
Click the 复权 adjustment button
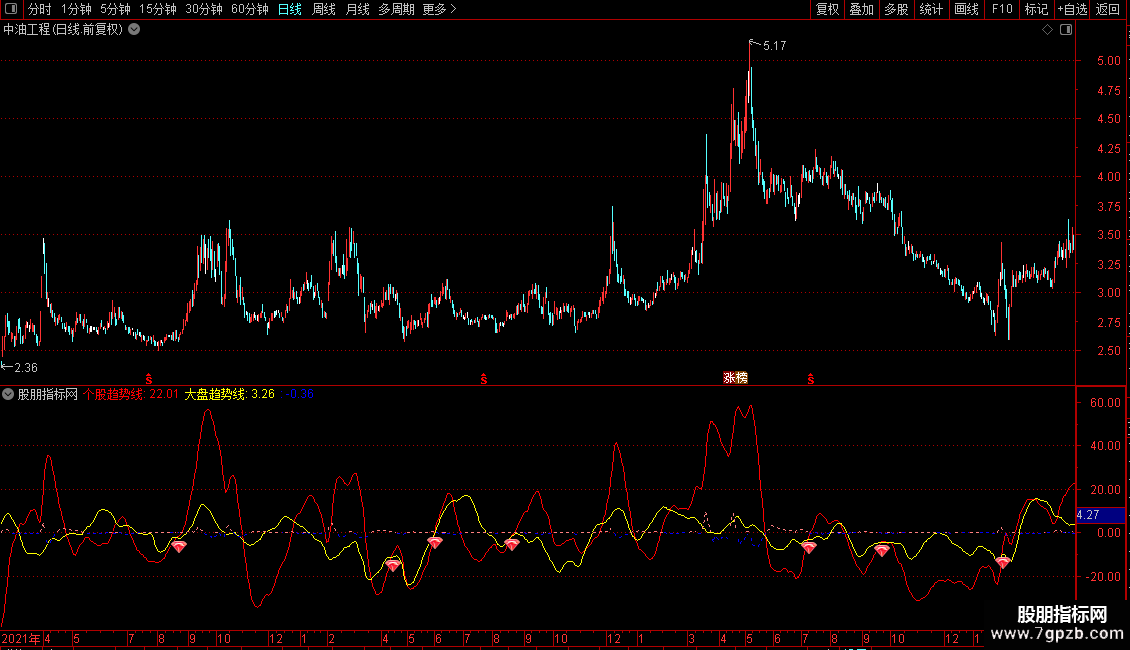pyautogui.click(x=827, y=9)
